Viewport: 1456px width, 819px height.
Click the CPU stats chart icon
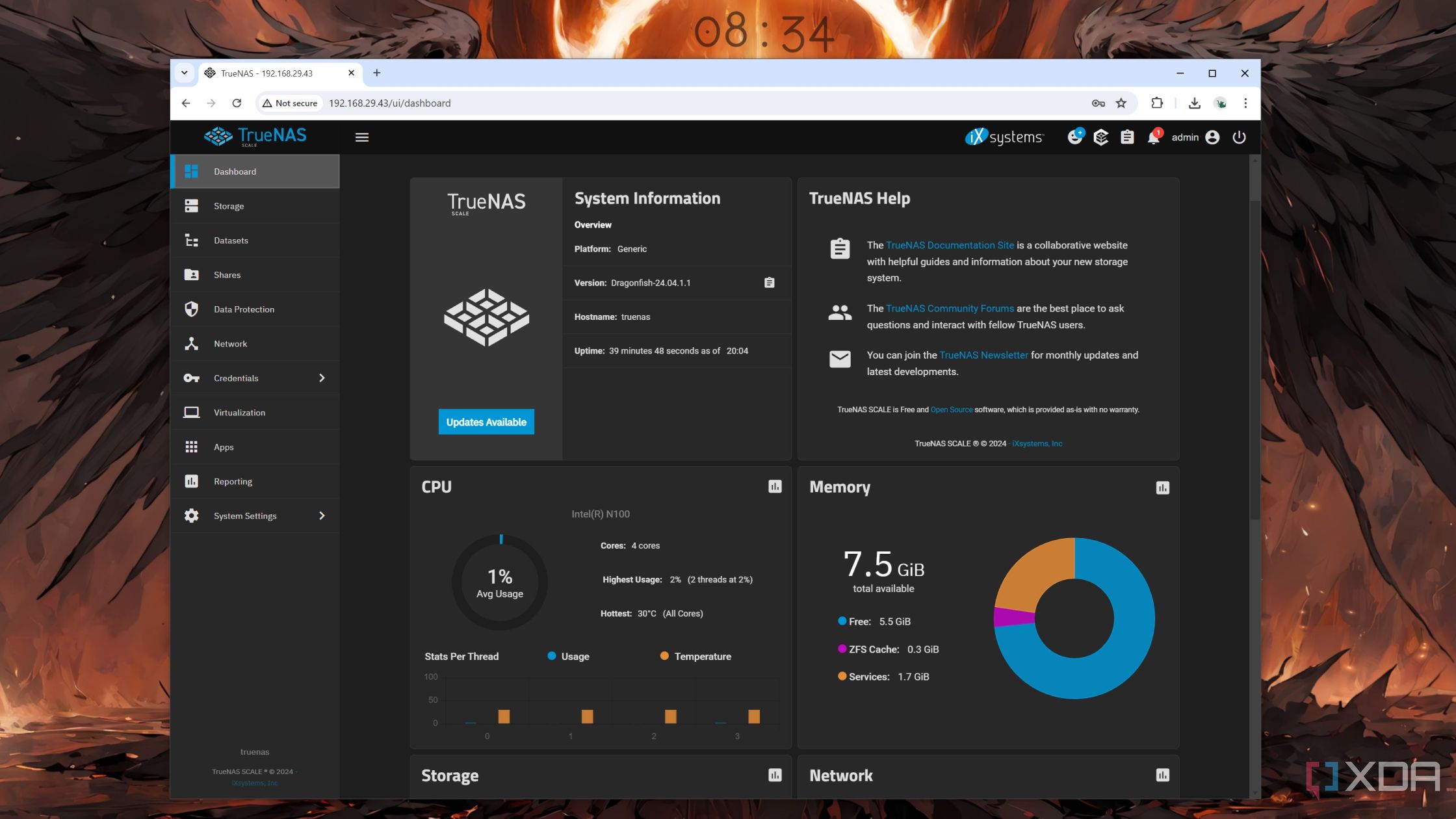pos(774,487)
